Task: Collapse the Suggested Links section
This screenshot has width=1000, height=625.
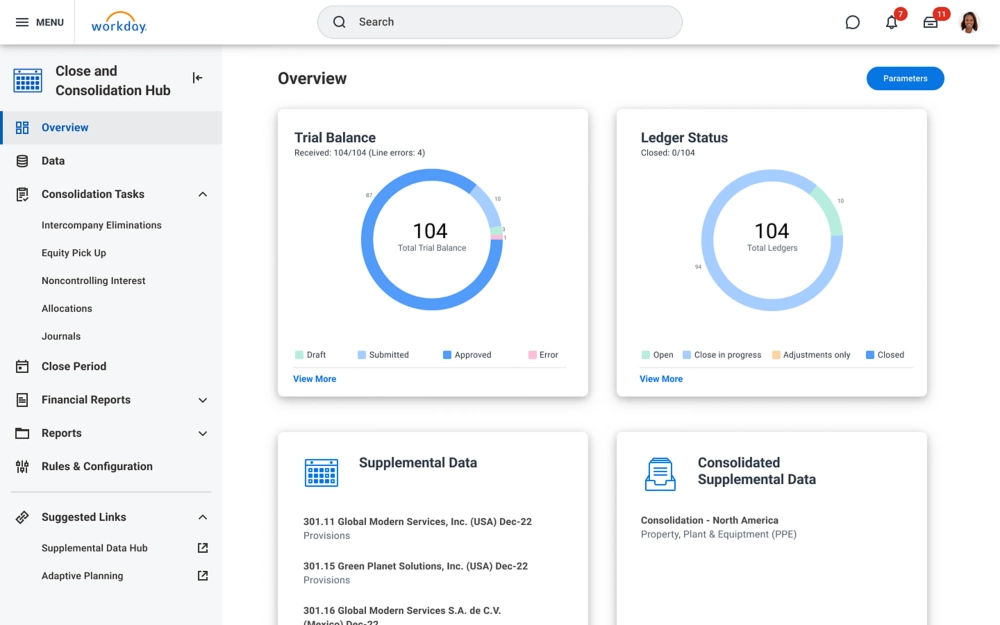Action: pyautogui.click(x=203, y=517)
